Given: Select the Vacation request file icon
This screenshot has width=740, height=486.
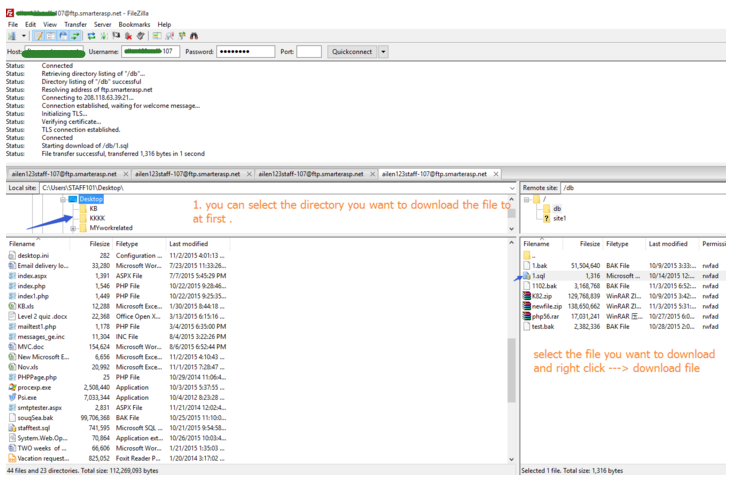Looking at the screenshot, I should click(x=12, y=459).
